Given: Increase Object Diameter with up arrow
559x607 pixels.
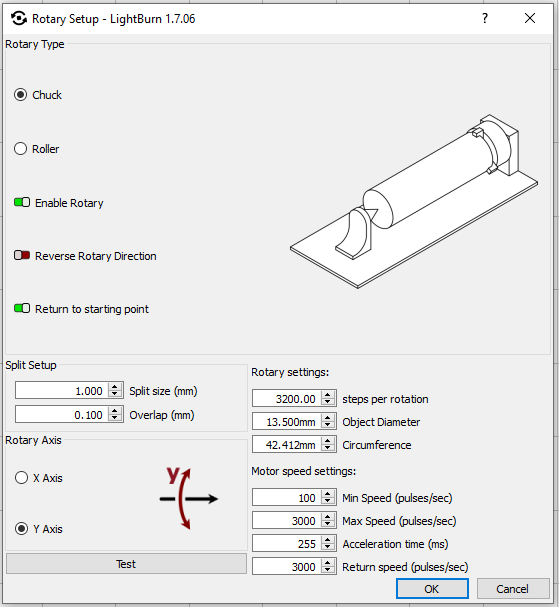Looking at the screenshot, I should pos(328,417).
